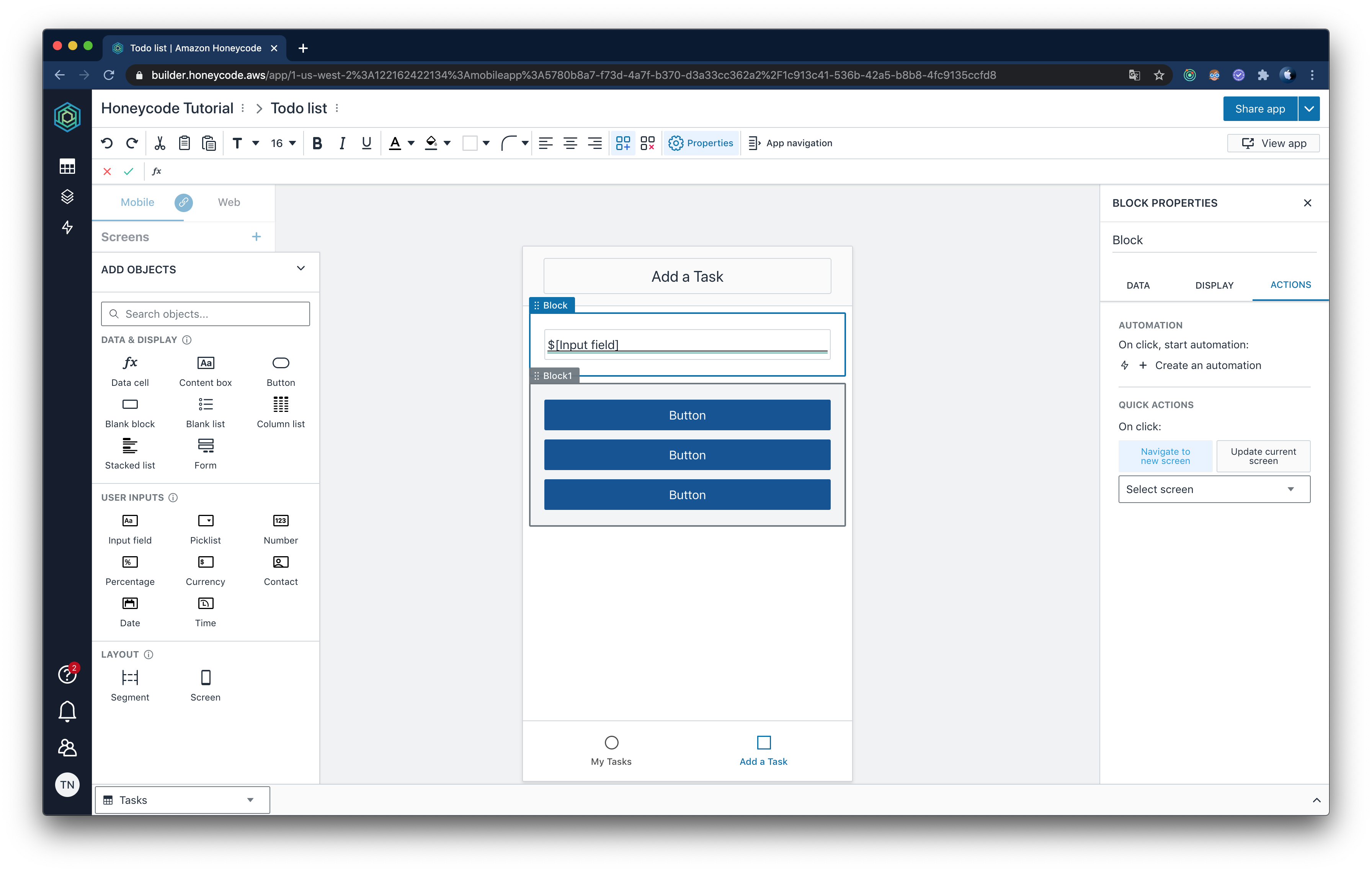1372x872 pixels.
Task: Open the team members icon
Action: [x=67, y=748]
